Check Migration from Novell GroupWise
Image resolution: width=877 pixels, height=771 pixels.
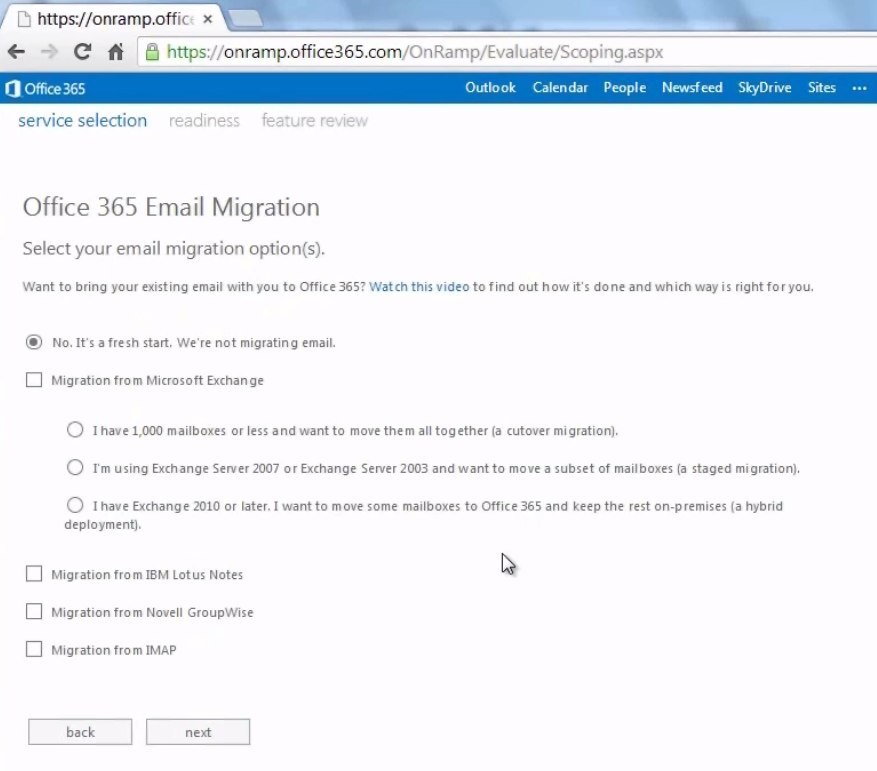[34, 611]
